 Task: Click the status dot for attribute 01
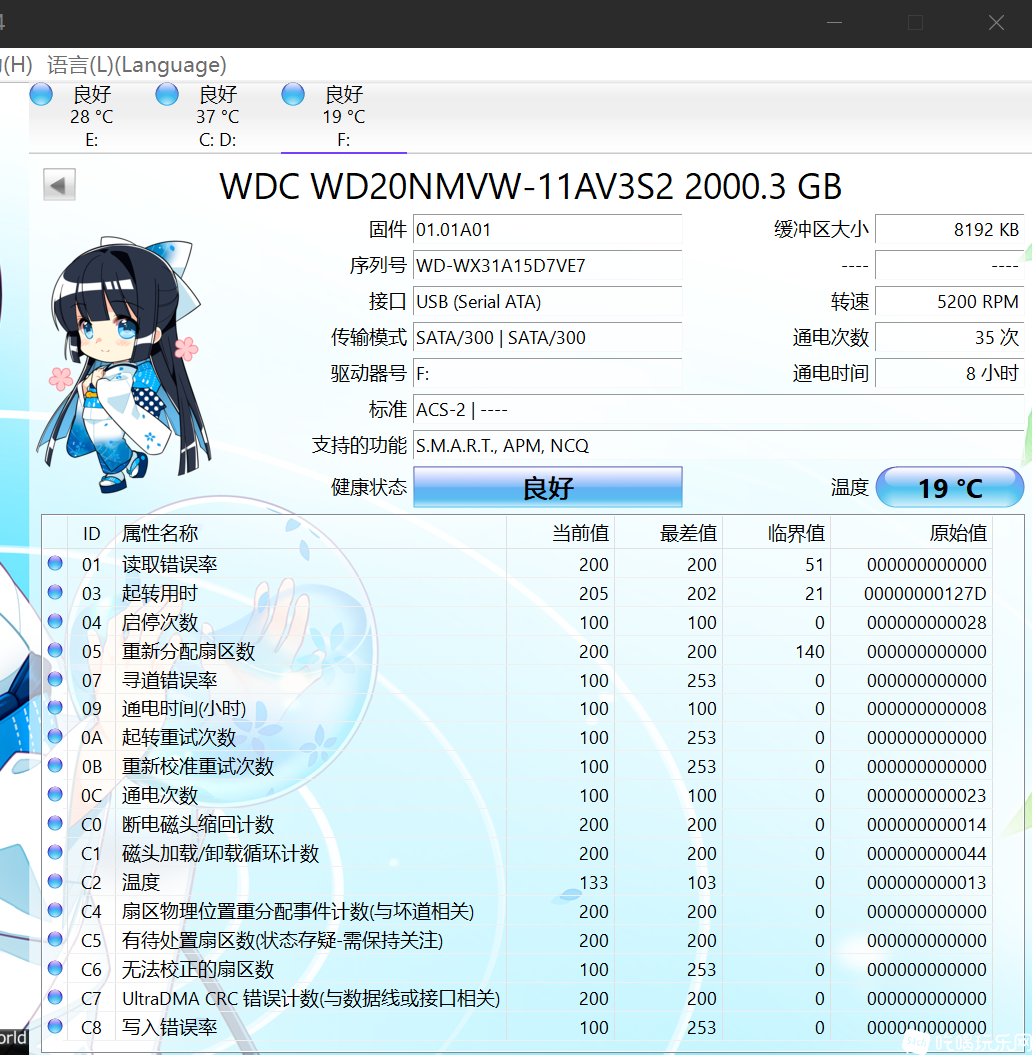(x=55, y=563)
